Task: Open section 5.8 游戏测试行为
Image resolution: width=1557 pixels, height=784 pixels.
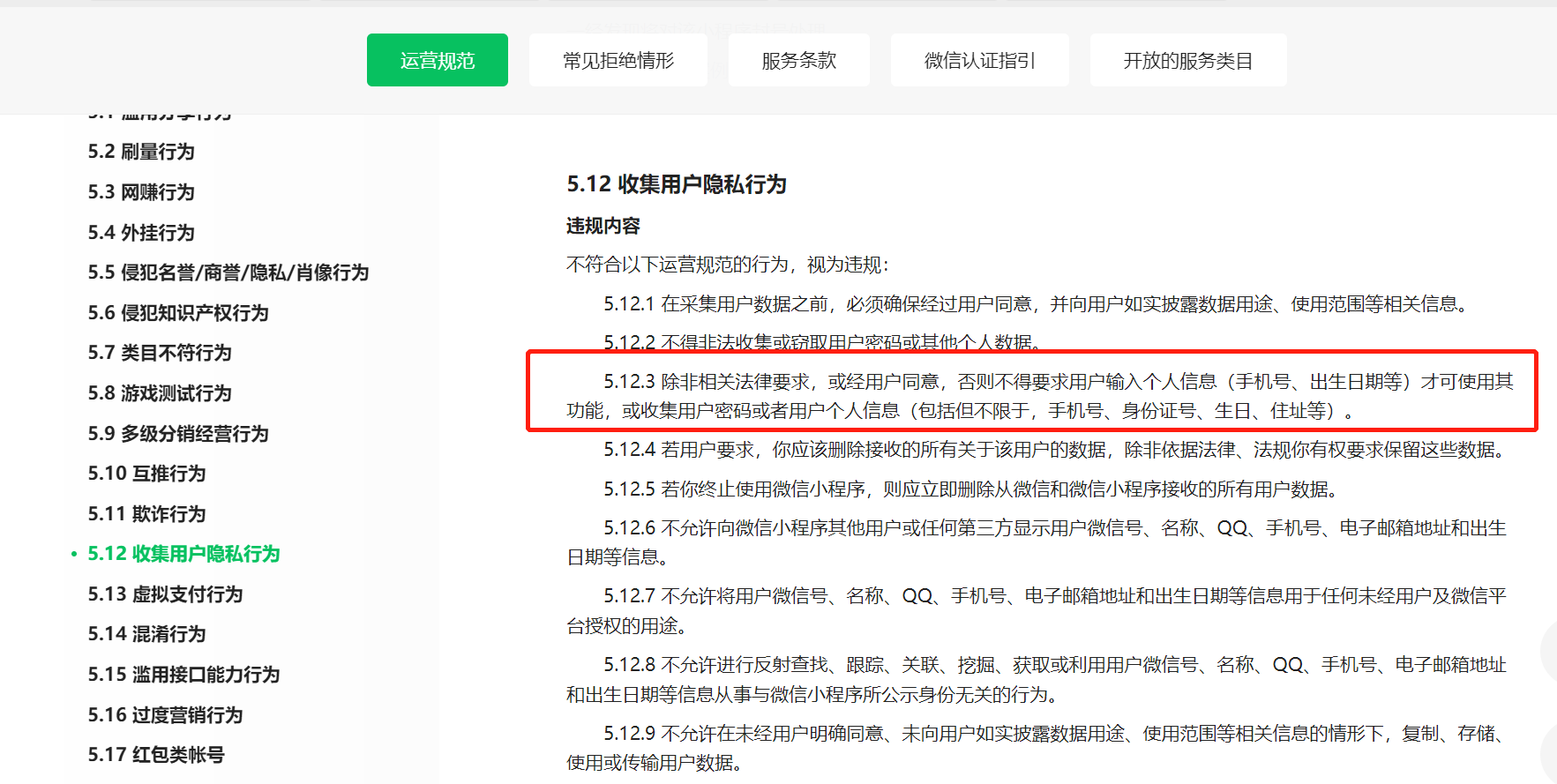Action: pos(160,393)
